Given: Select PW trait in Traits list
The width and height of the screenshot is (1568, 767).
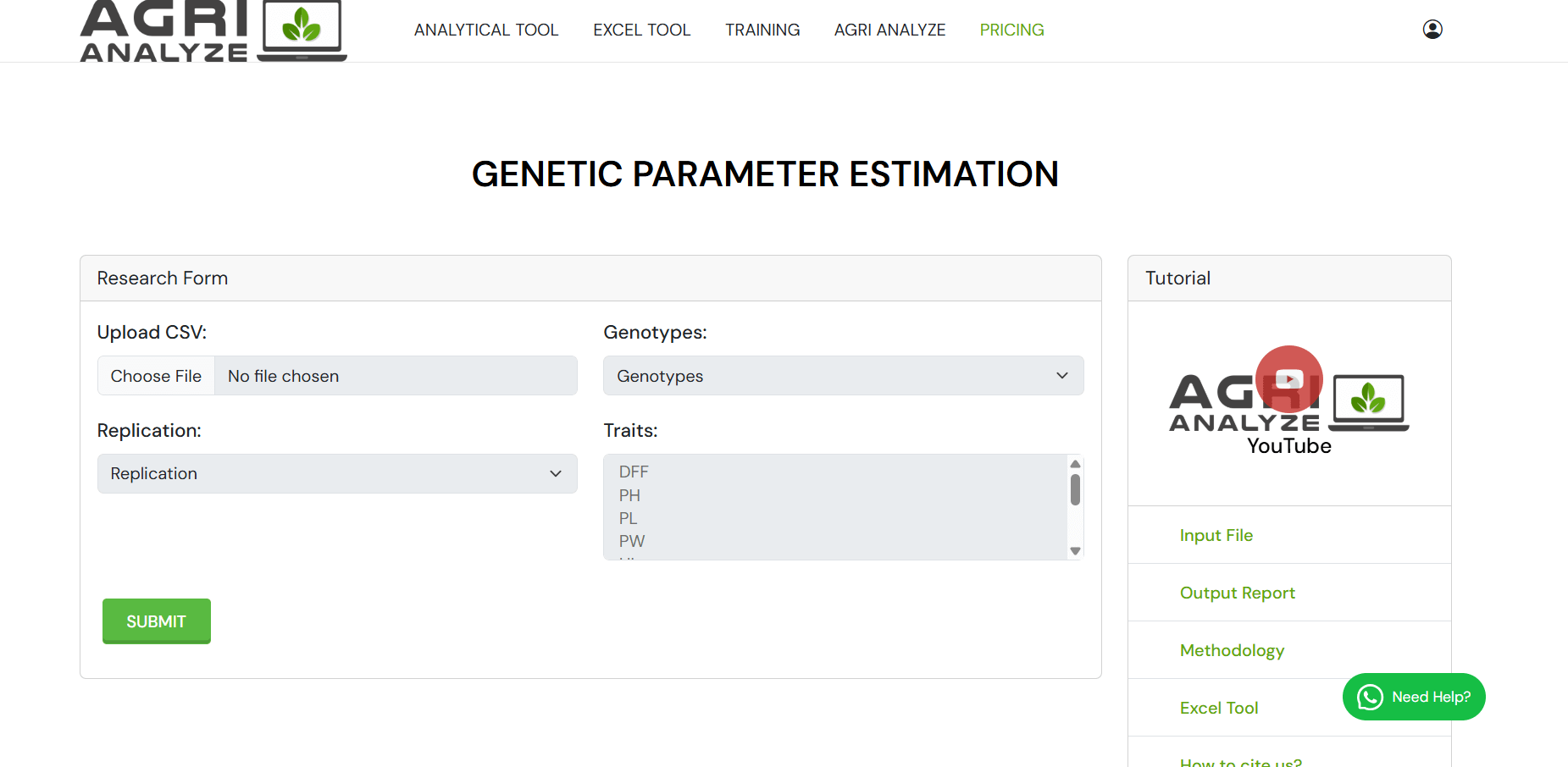Looking at the screenshot, I should point(632,541).
